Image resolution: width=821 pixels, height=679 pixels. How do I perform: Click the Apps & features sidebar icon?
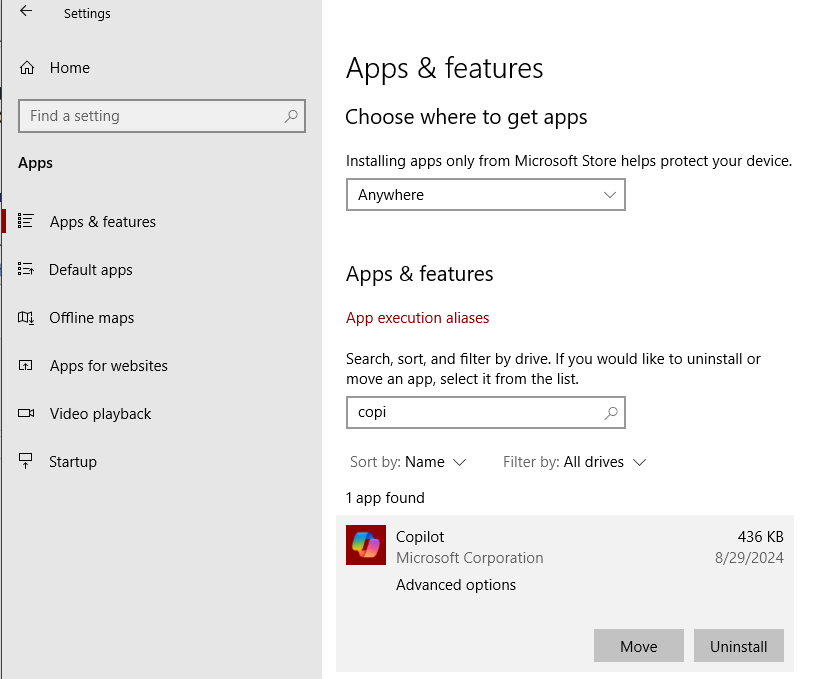[x=26, y=221]
